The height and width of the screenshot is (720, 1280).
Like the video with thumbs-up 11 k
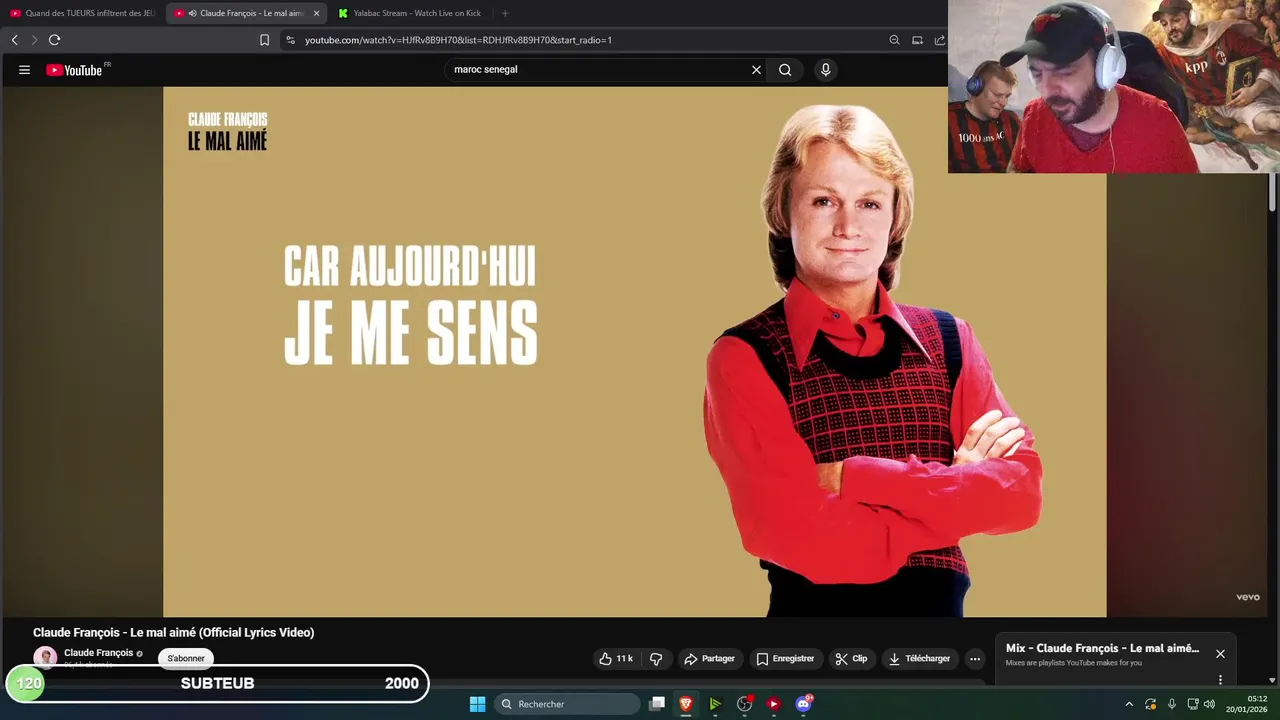pyautogui.click(x=616, y=659)
